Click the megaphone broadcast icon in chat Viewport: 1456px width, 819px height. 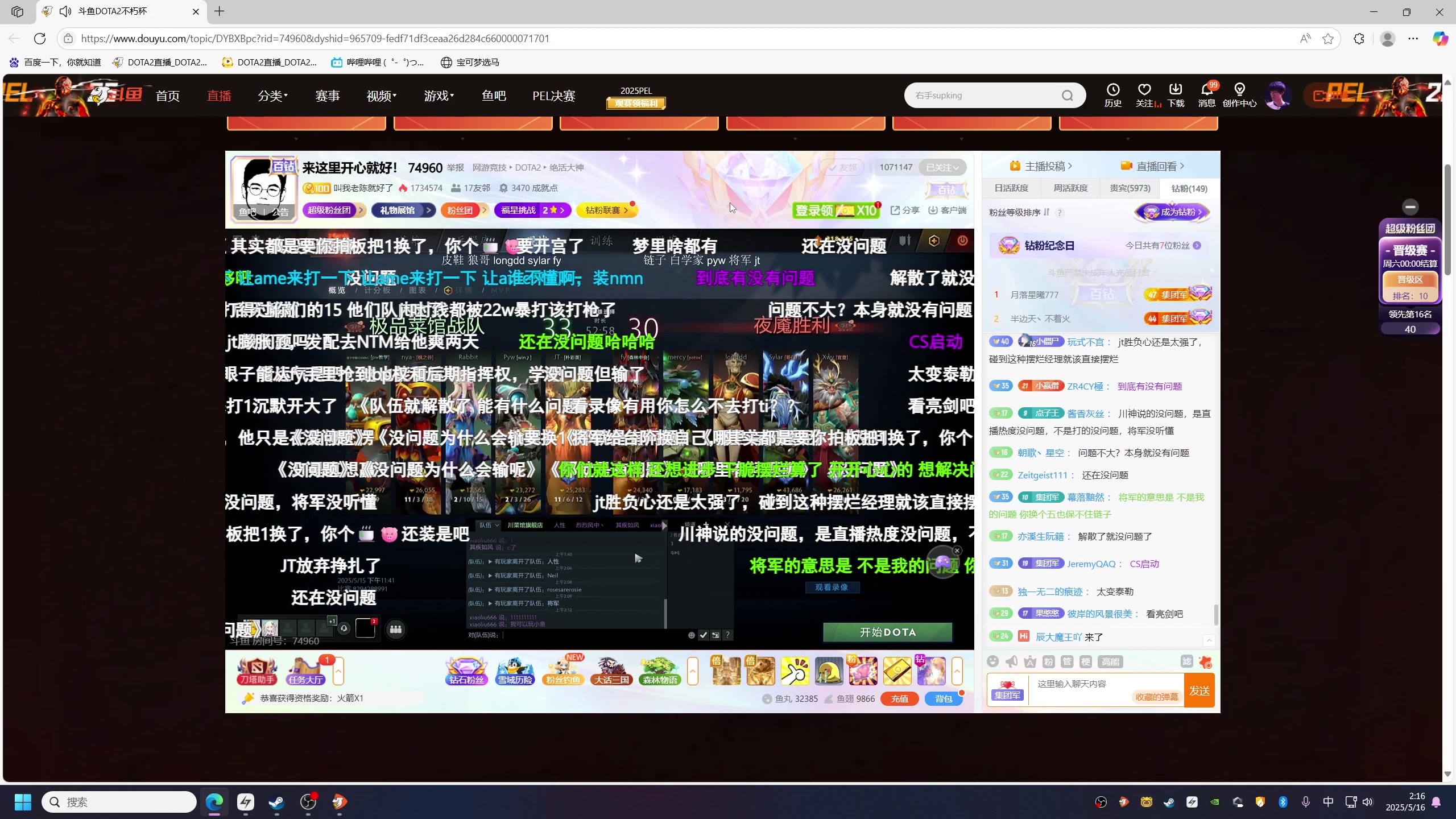point(1012,661)
